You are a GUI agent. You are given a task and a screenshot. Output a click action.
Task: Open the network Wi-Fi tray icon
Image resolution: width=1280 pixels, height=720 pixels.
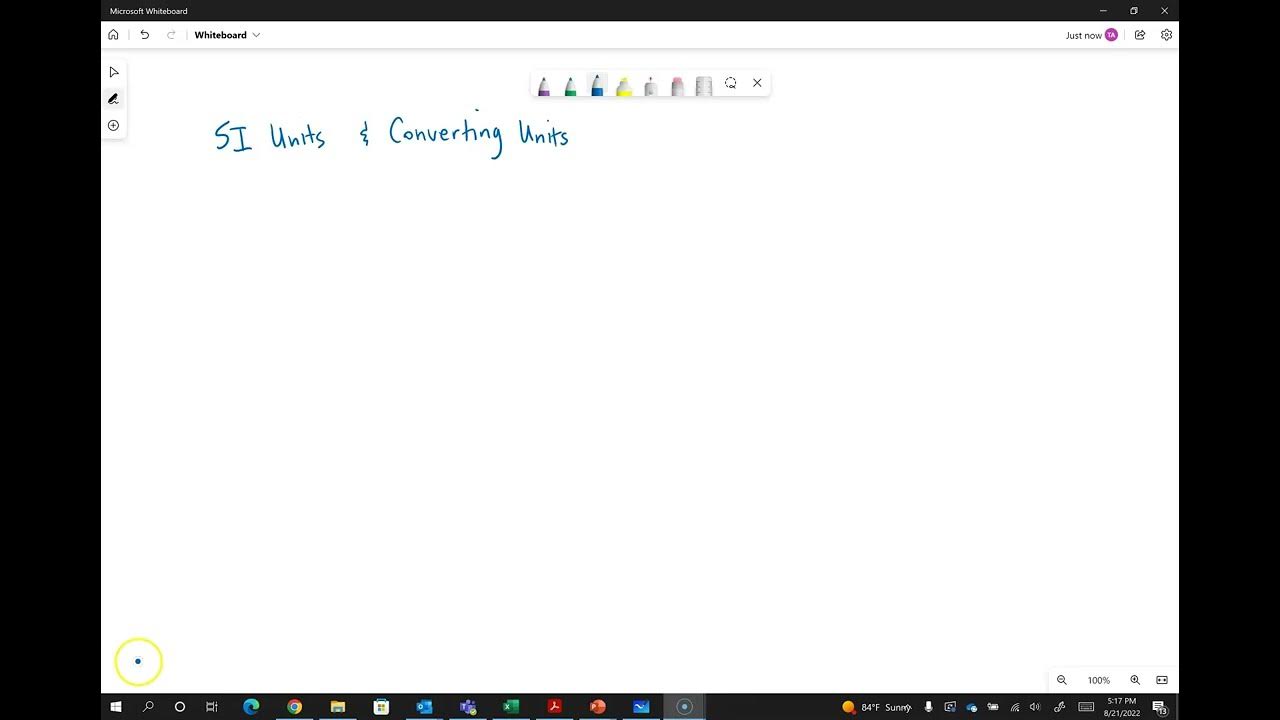coord(1015,707)
